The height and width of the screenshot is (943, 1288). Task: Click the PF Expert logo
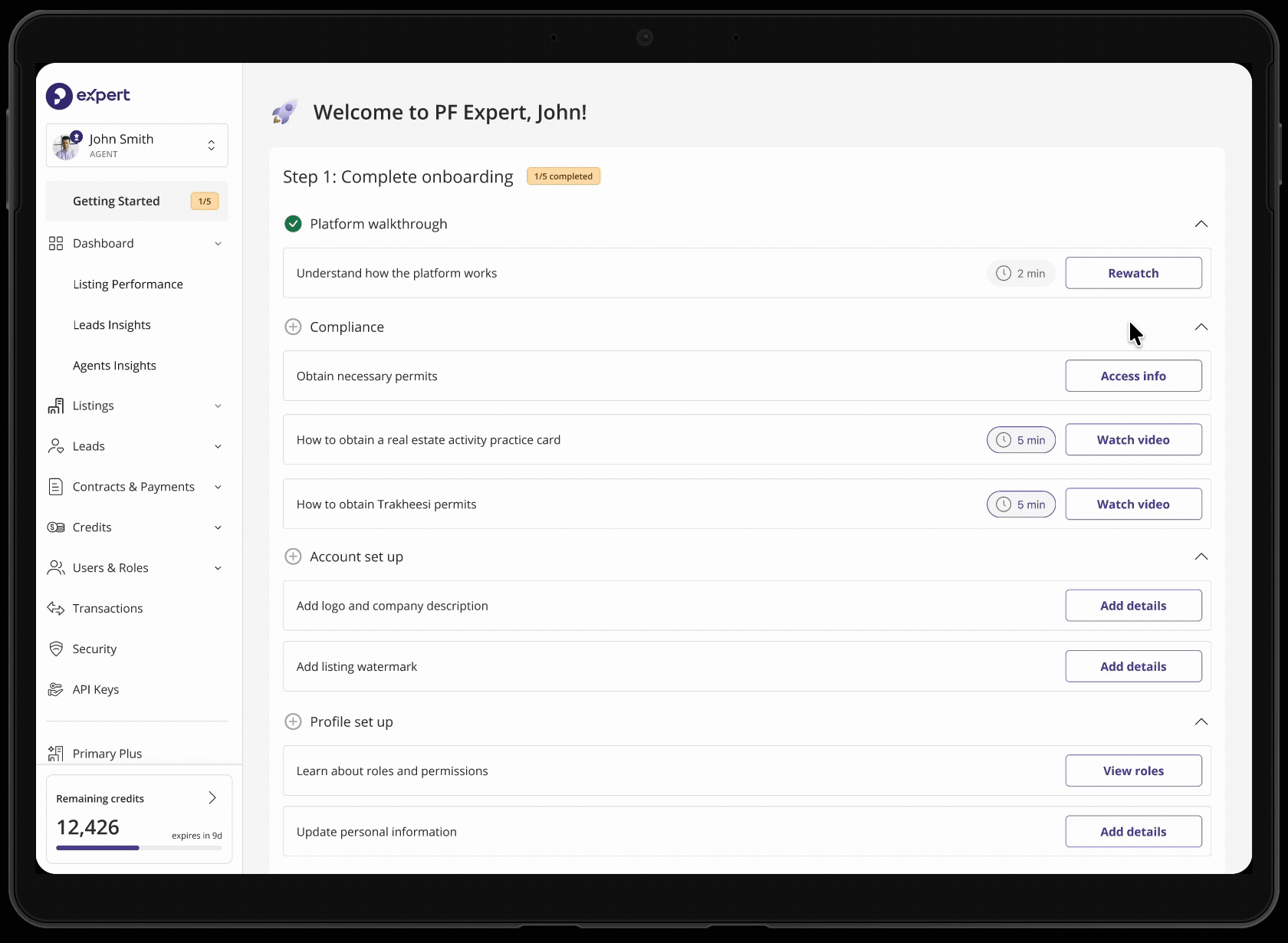click(88, 96)
